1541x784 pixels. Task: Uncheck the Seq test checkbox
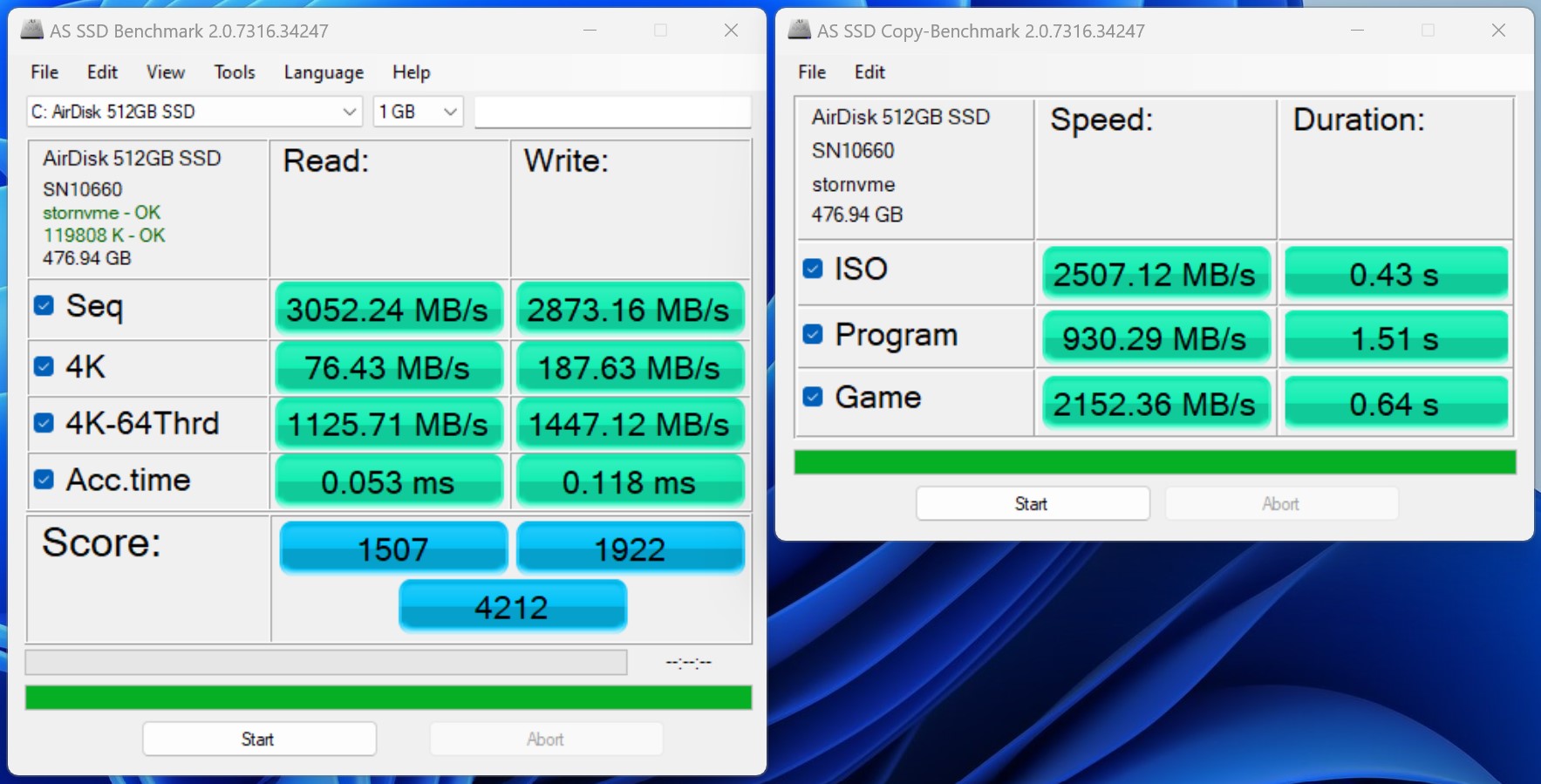44,305
